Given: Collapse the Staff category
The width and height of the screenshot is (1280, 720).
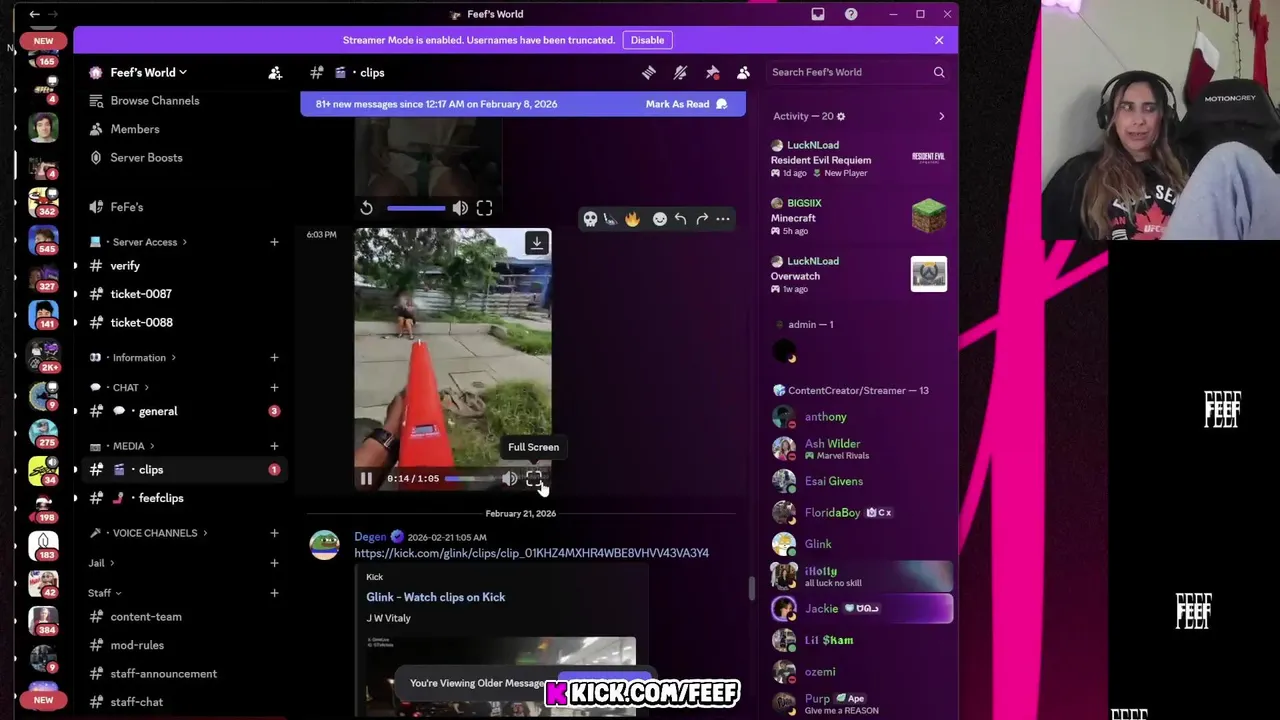Looking at the screenshot, I should [104, 593].
